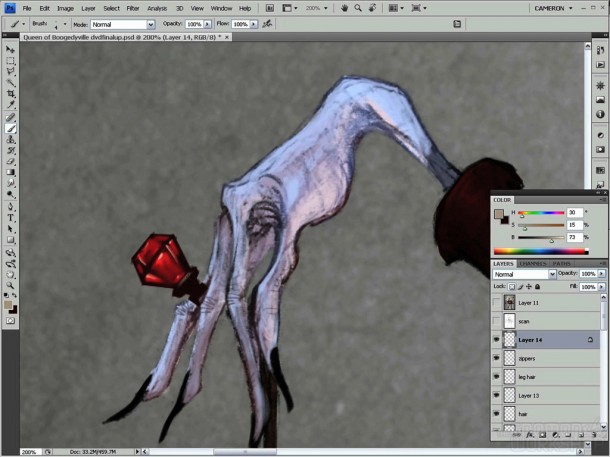Select the Move tool

click(11, 49)
